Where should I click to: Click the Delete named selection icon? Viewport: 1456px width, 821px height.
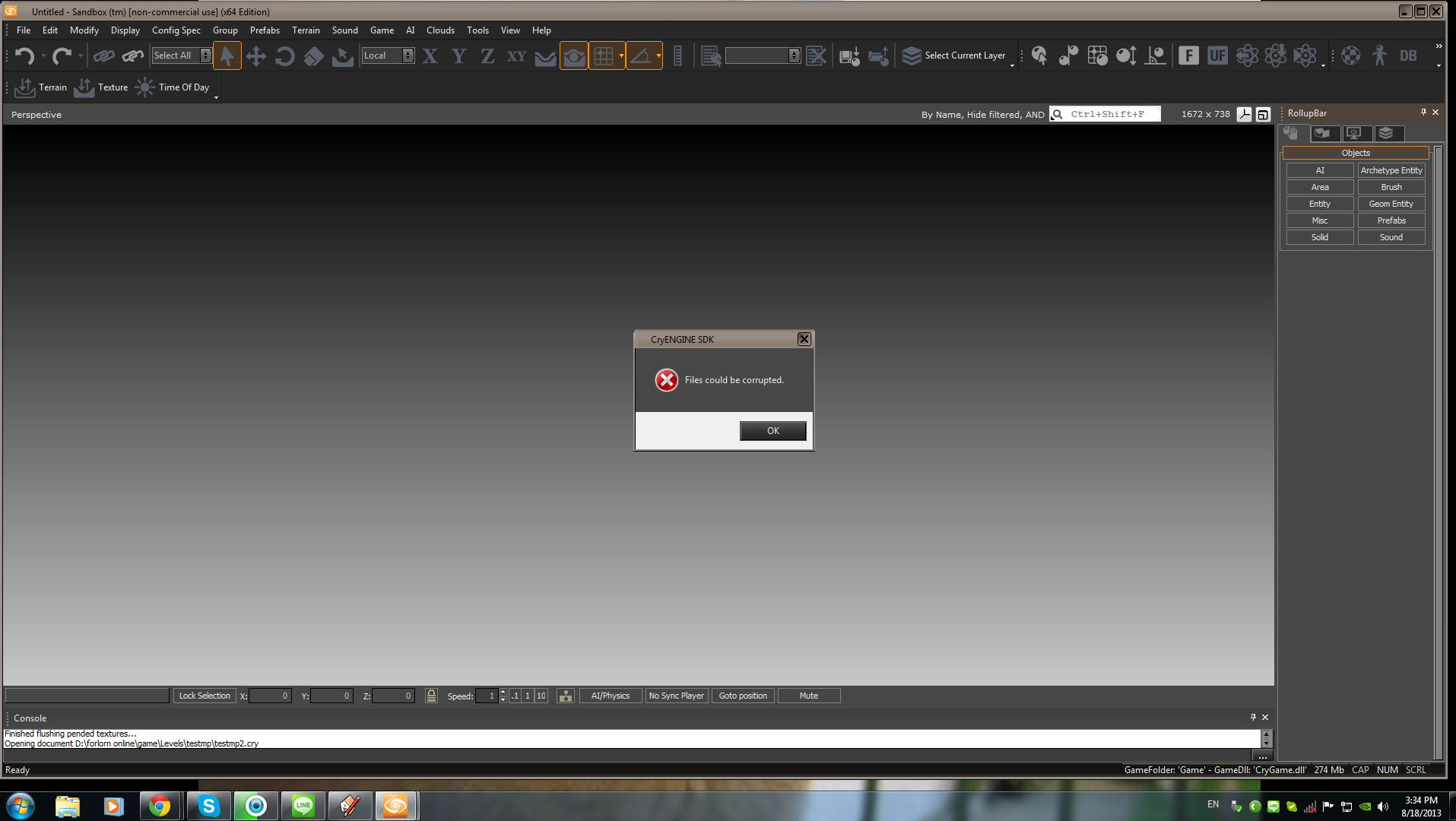(x=816, y=55)
